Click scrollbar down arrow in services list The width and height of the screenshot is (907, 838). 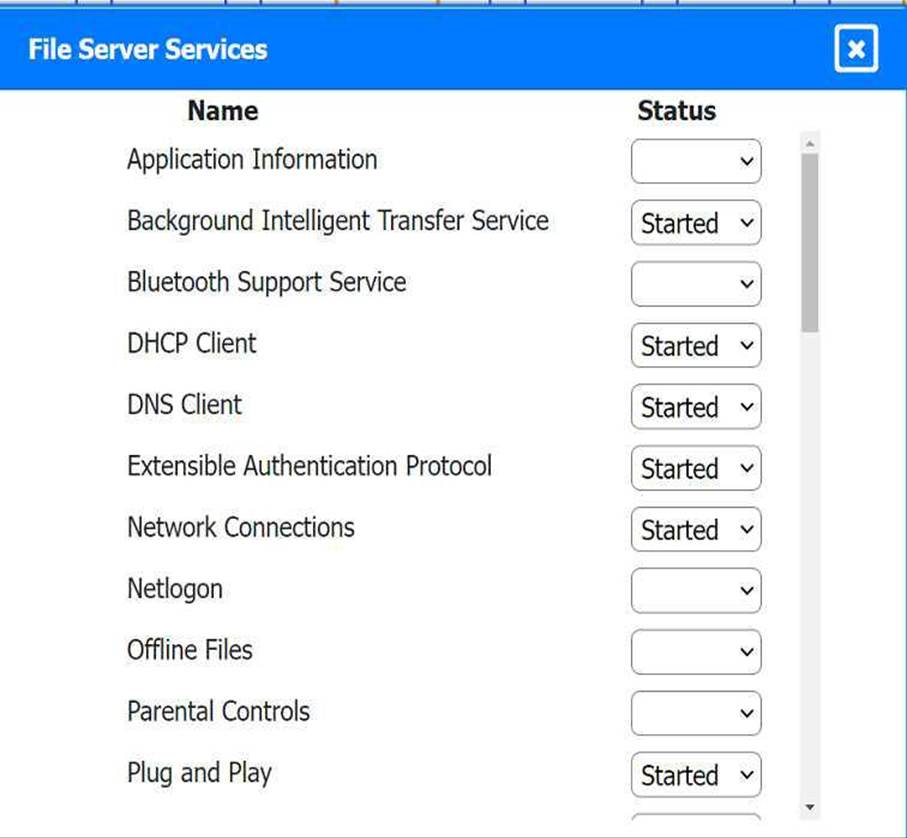point(810,807)
